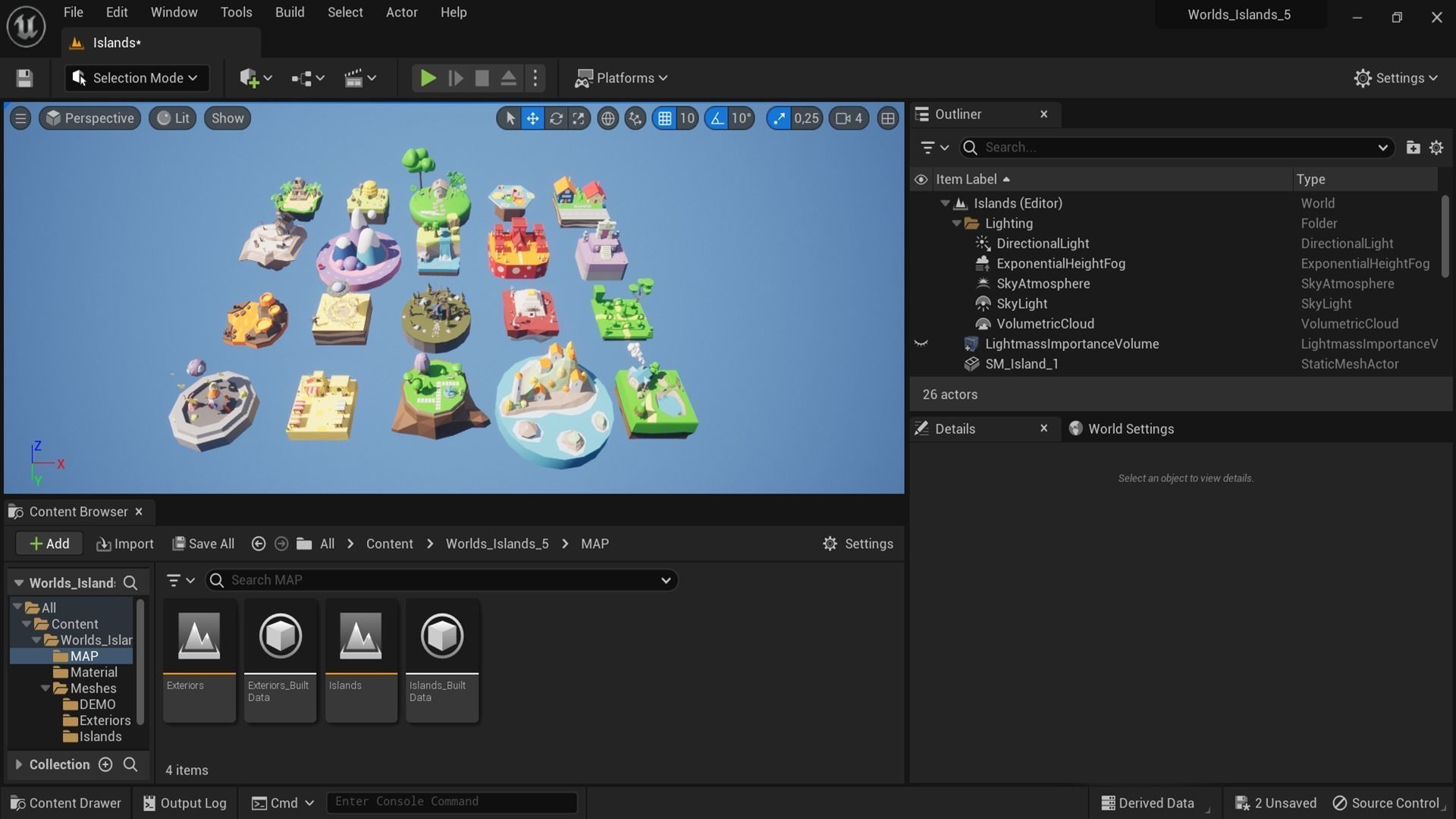Toggle rotation angle snapping icon
1456x819 pixels.
click(717, 118)
